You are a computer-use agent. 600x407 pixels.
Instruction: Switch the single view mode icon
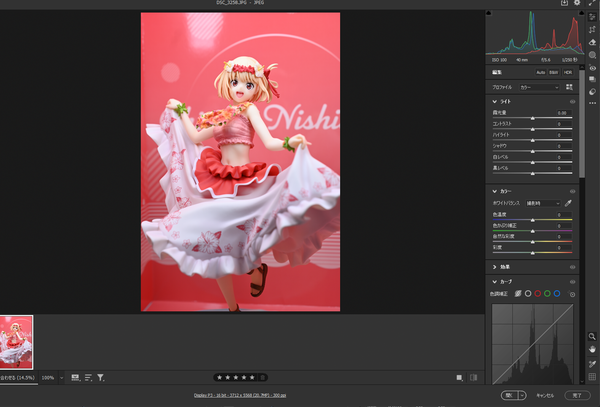tap(460, 378)
